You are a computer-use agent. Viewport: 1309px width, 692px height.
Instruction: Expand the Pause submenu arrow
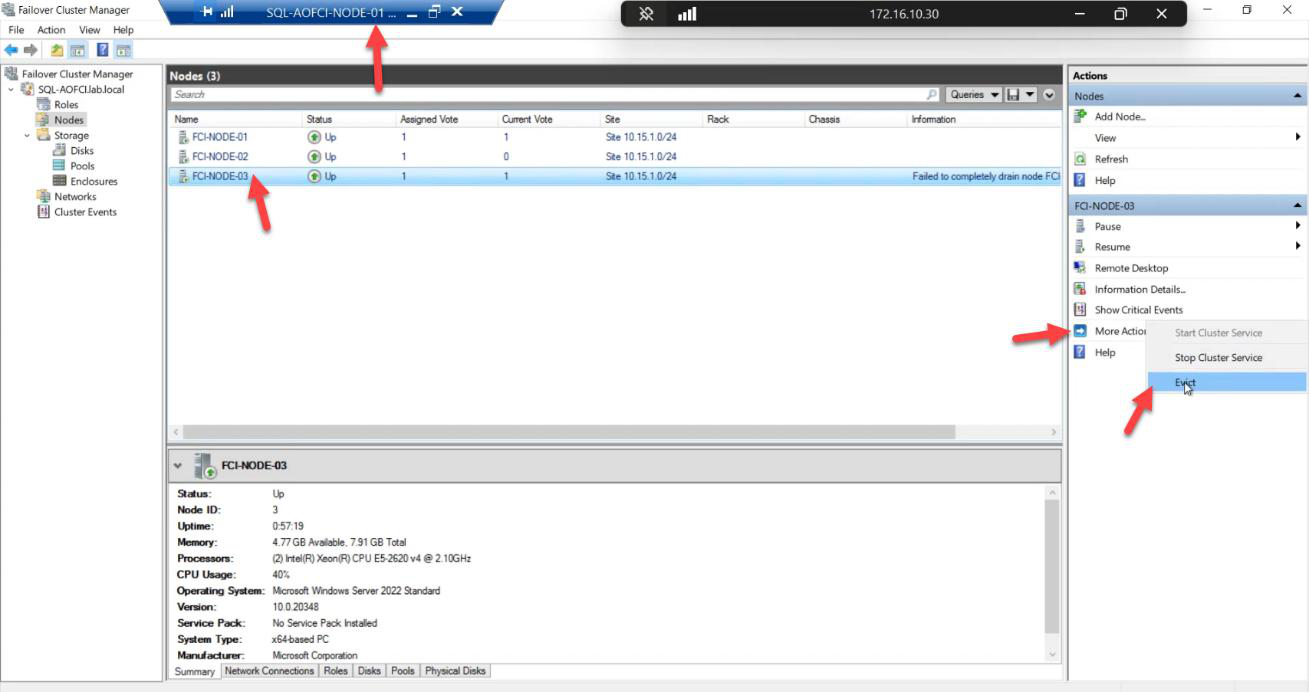click(x=1298, y=226)
